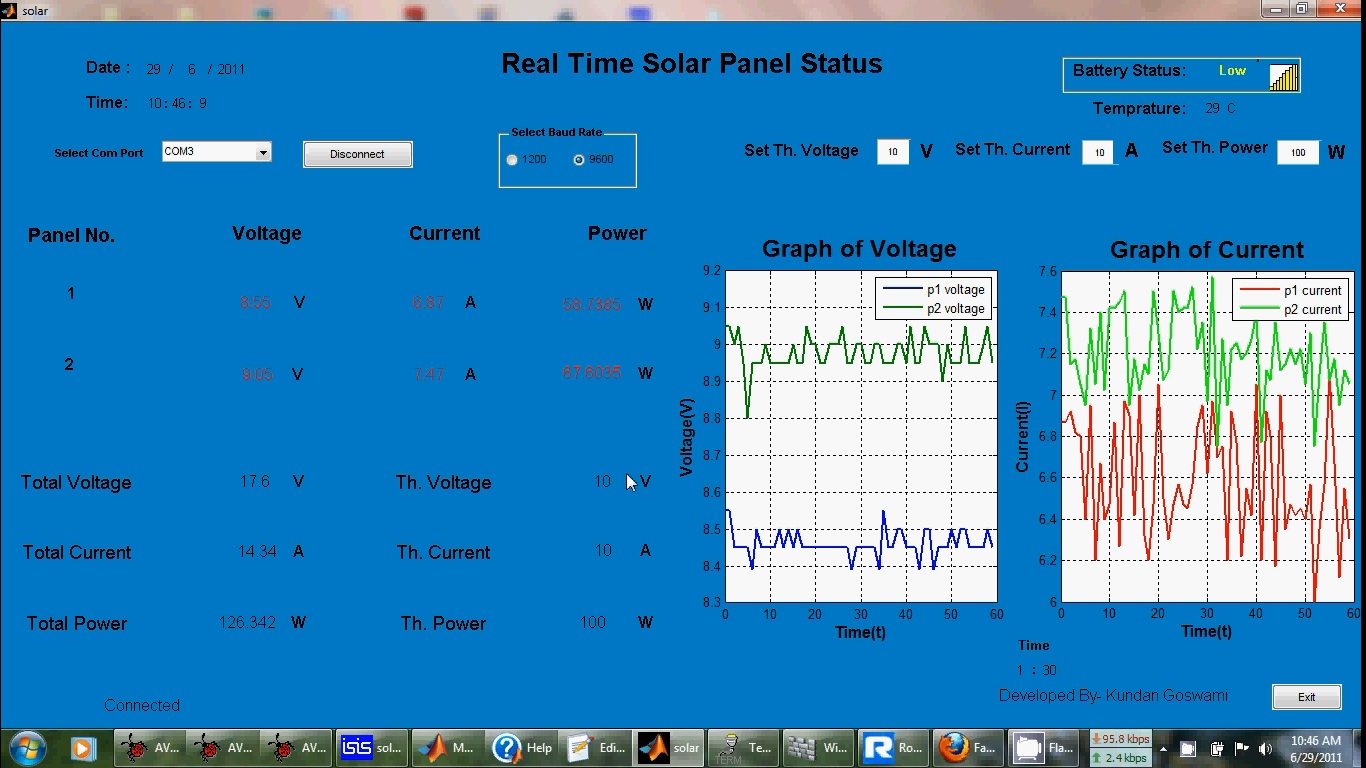Click the Windows Start orb

coord(27,747)
